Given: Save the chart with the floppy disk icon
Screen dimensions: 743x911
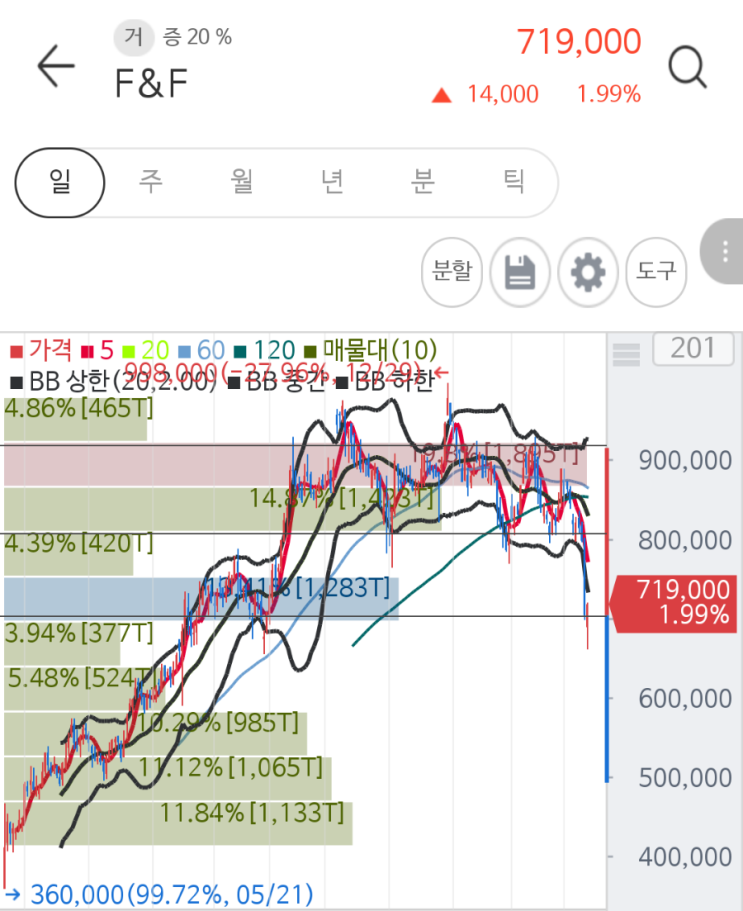Looking at the screenshot, I should click(x=519, y=272).
